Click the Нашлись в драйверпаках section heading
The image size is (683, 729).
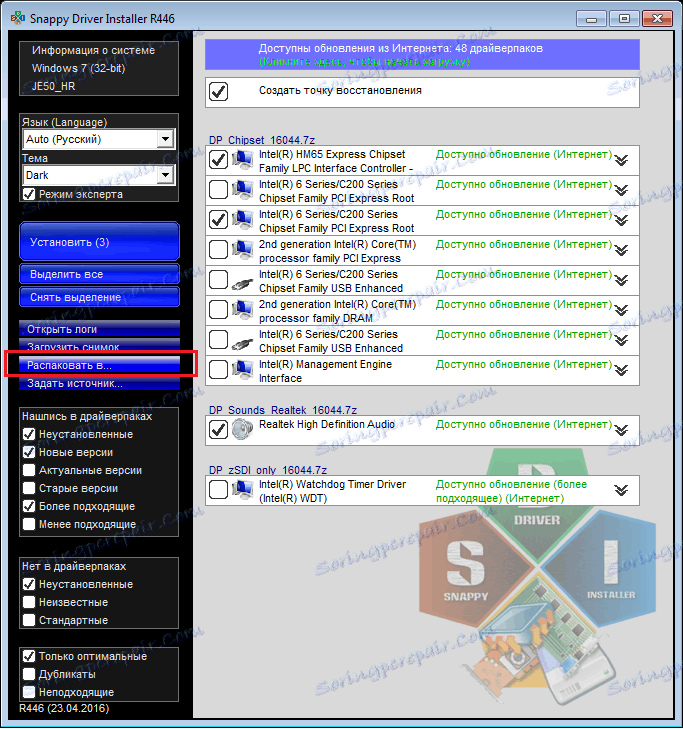pos(87,416)
